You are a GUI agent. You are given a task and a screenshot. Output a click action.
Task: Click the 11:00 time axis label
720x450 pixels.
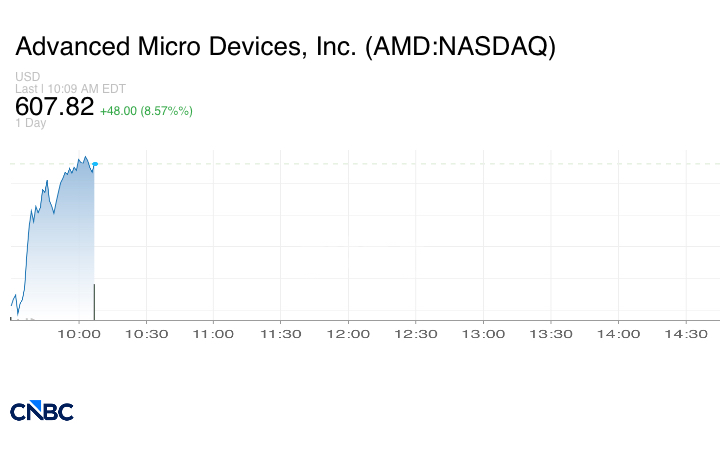(213, 334)
